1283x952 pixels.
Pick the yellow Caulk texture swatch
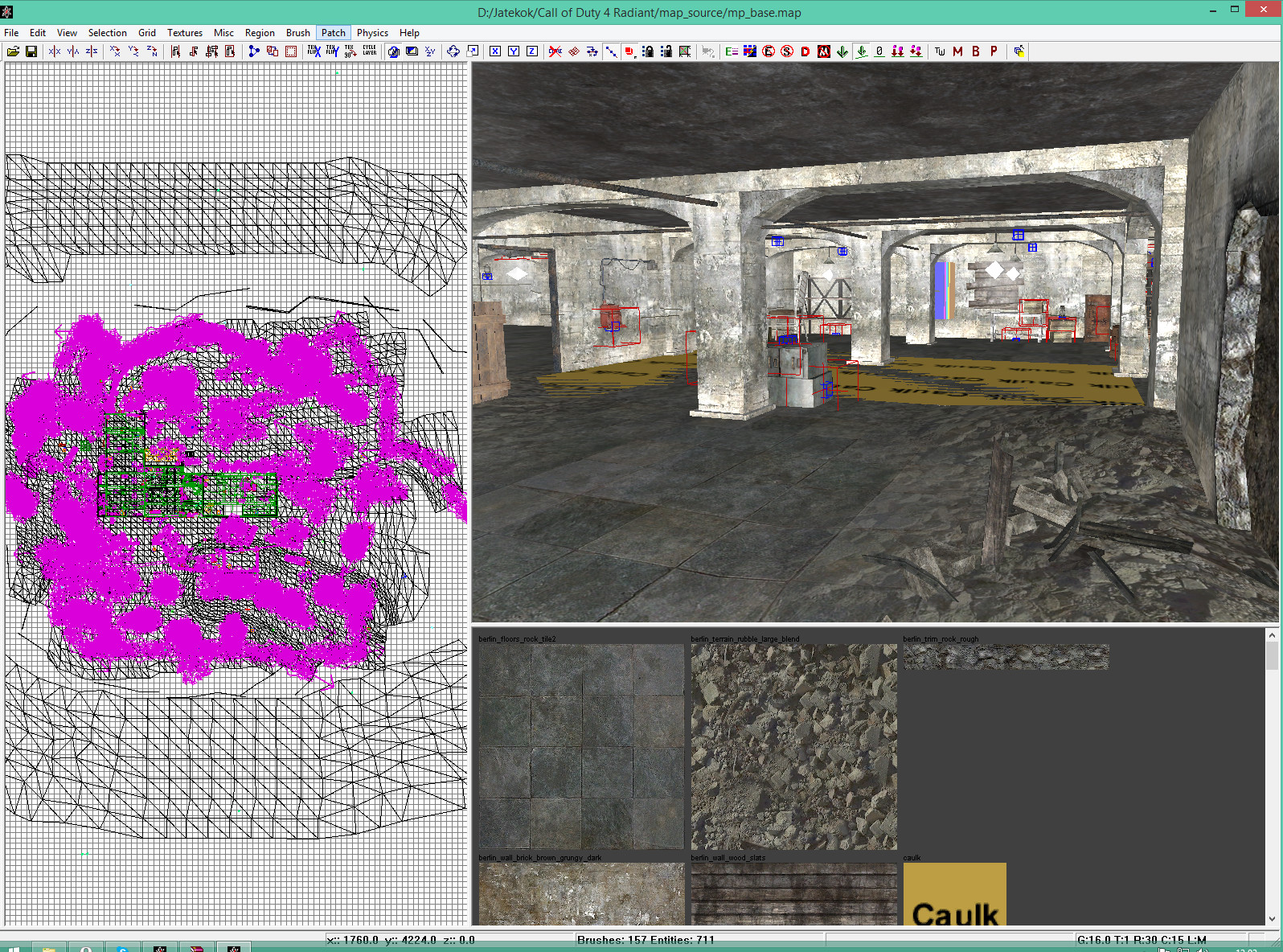pos(954,893)
